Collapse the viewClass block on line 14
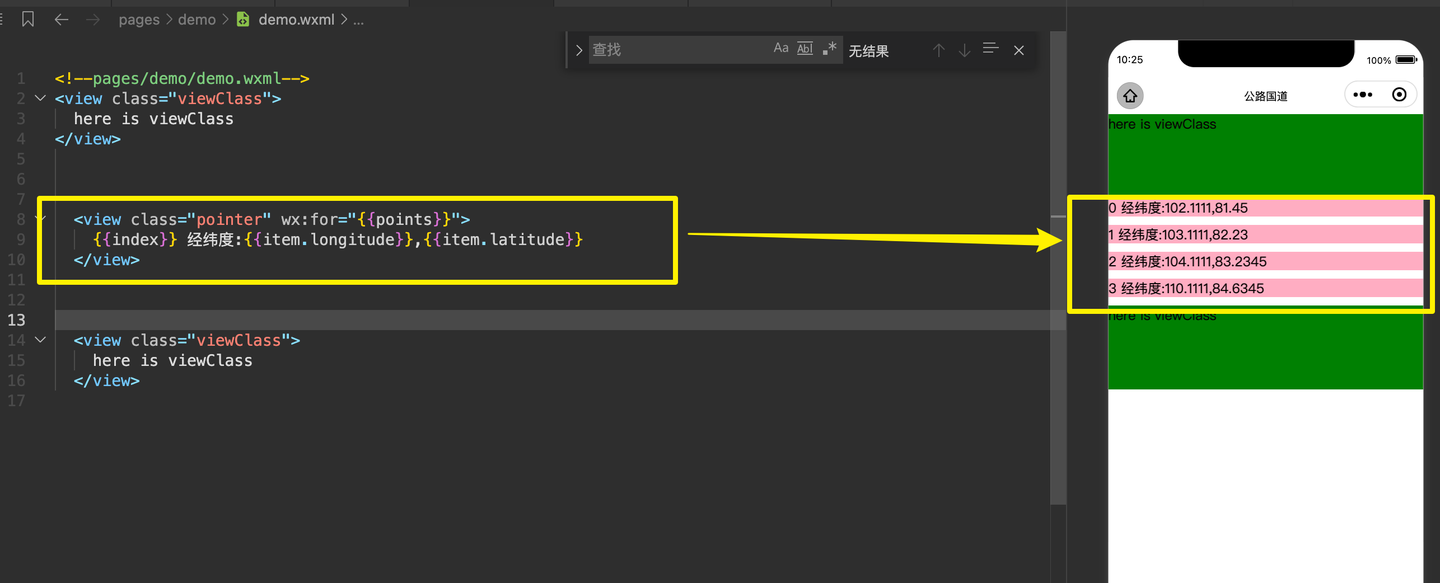1440x583 pixels. coord(40,340)
